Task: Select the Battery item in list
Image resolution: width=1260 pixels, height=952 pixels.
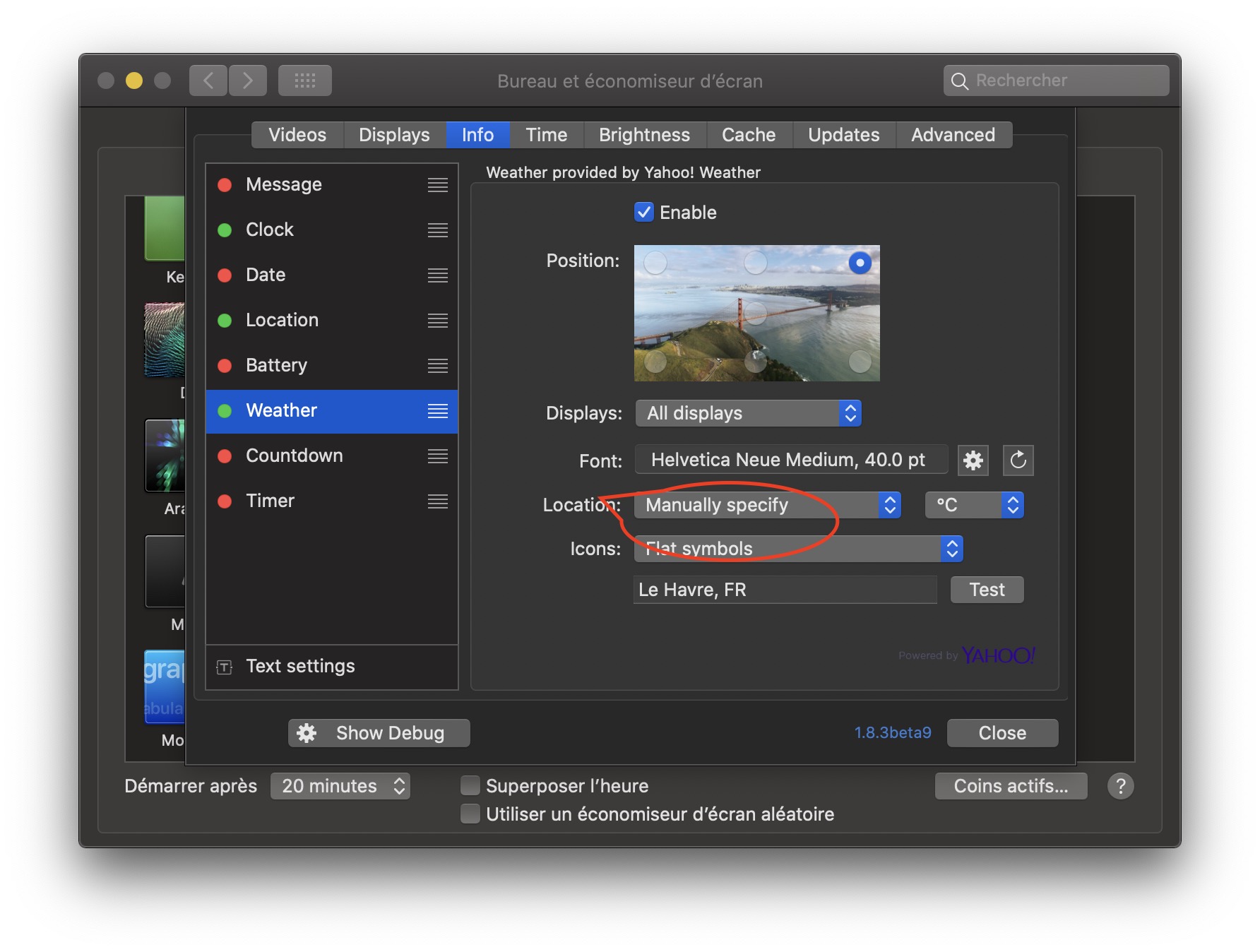Action: point(332,366)
